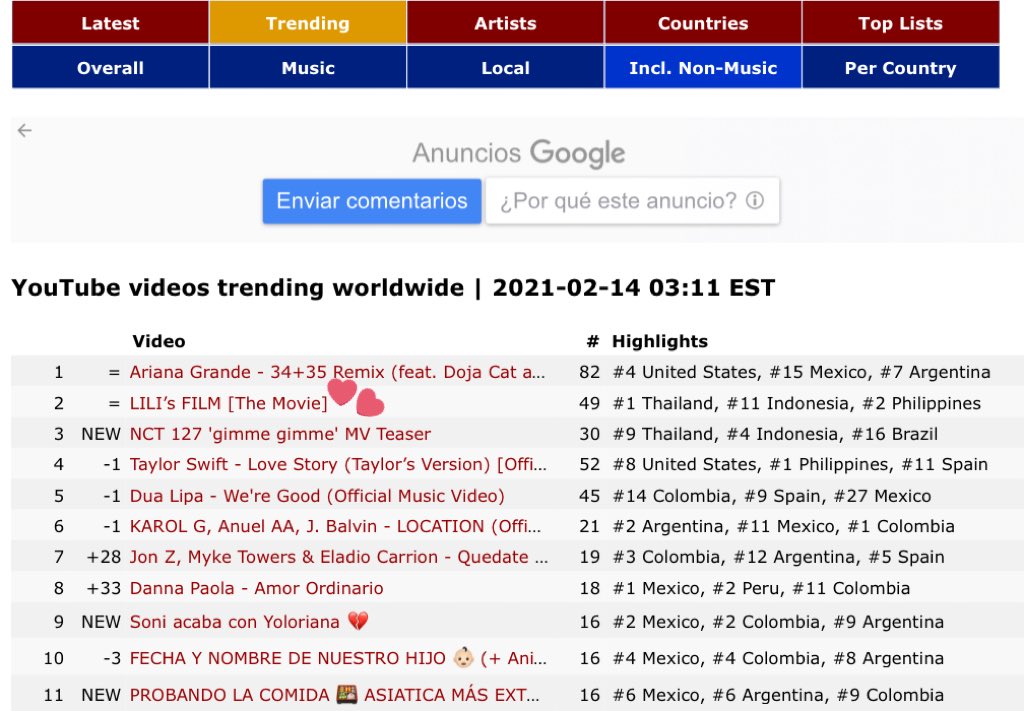Go to the Countries tab
The image size is (1024, 711).
(703, 23)
